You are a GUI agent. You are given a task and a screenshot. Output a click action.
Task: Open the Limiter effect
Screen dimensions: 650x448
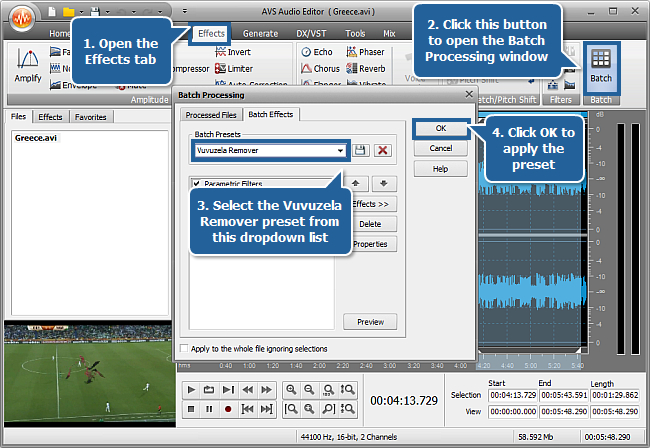(234, 69)
